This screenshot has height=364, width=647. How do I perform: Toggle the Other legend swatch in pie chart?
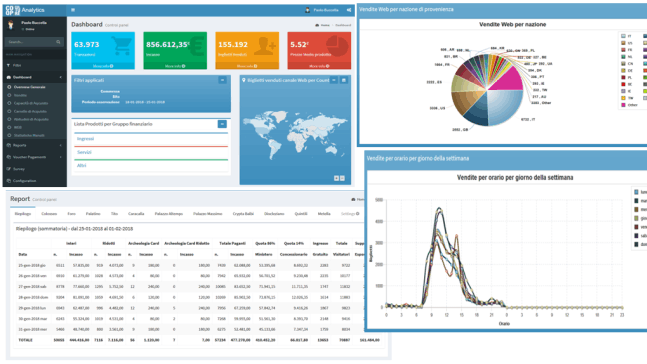[x=623, y=105]
